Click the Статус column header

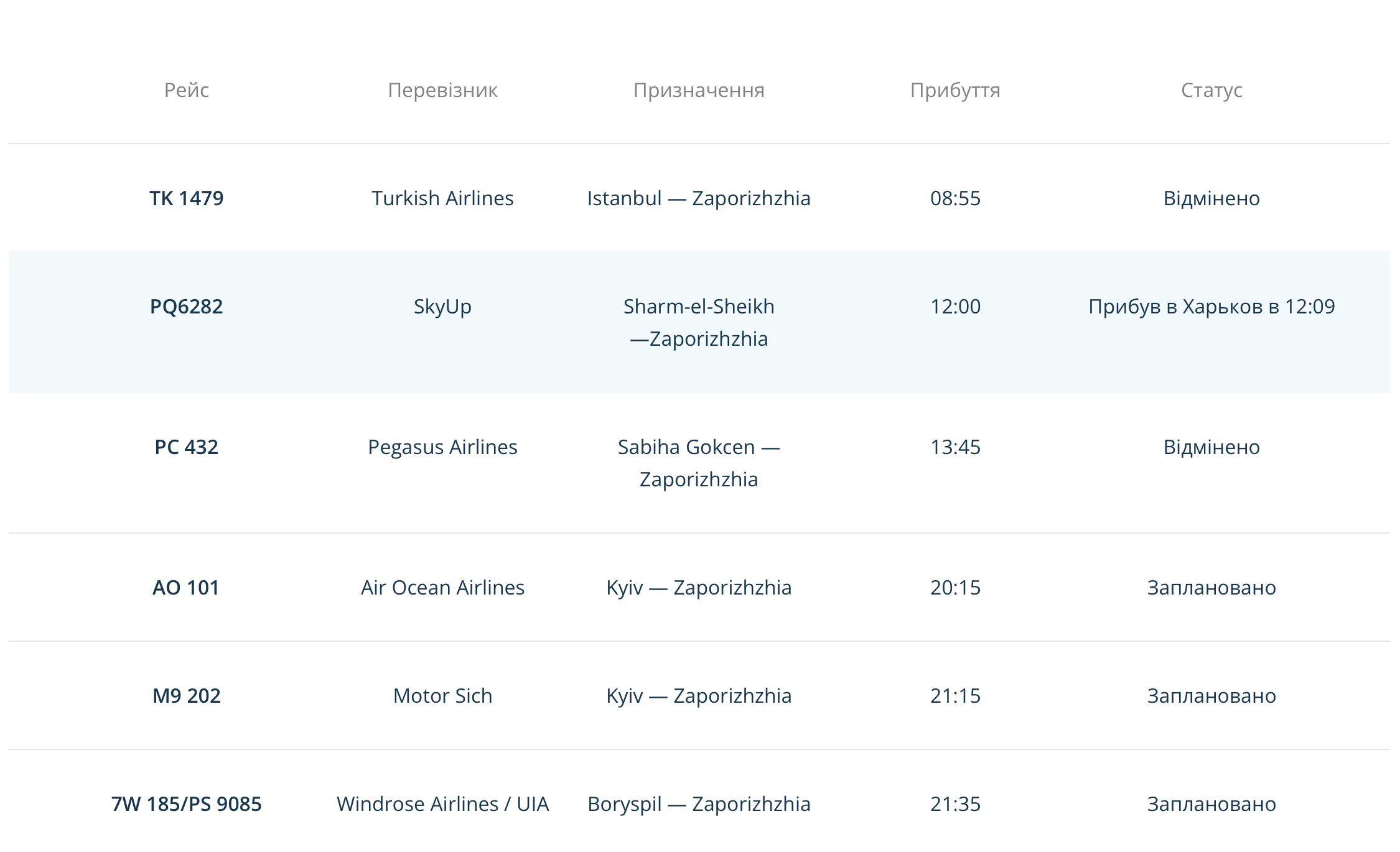[1211, 90]
